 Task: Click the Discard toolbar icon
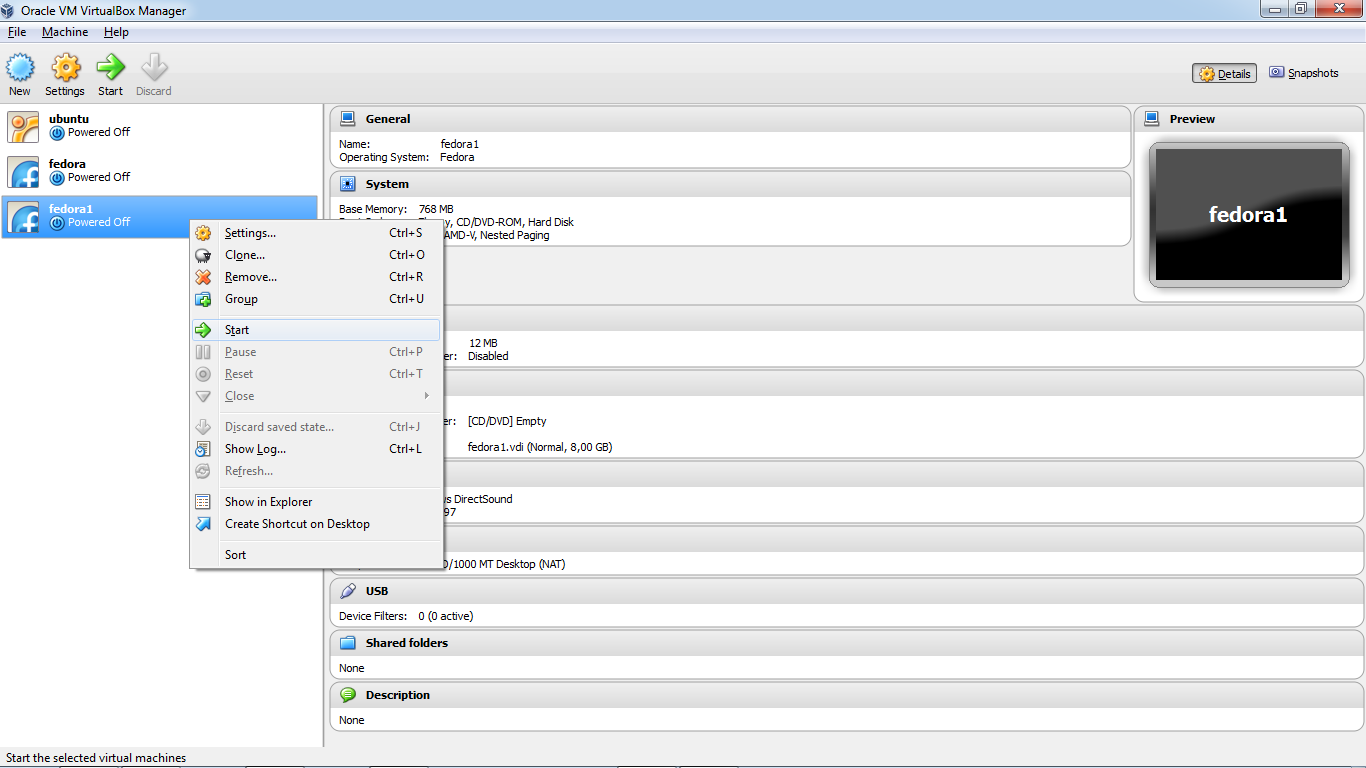(154, 68)
